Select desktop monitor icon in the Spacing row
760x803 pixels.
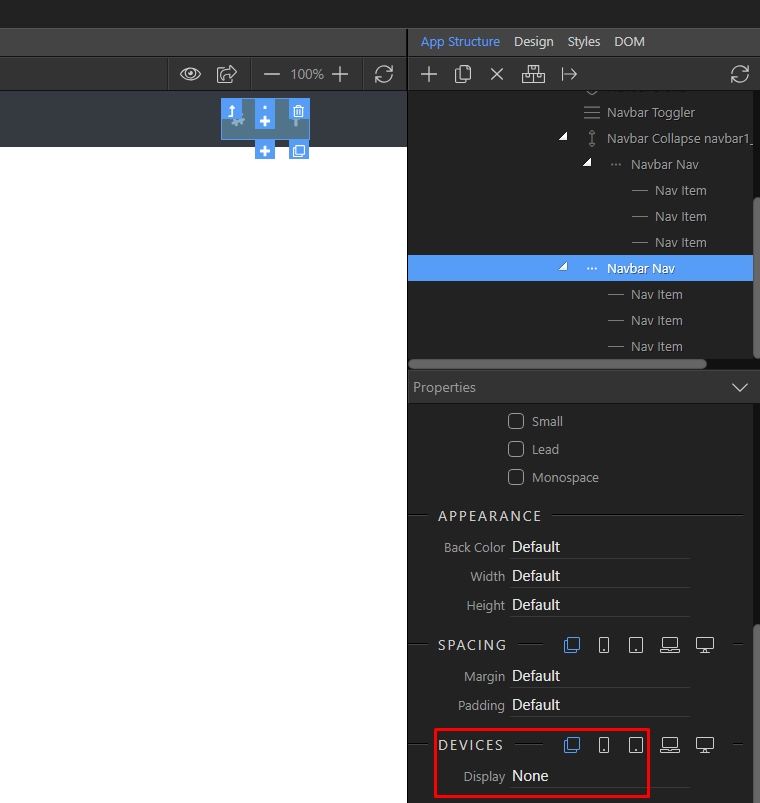(x=705, y=645)
